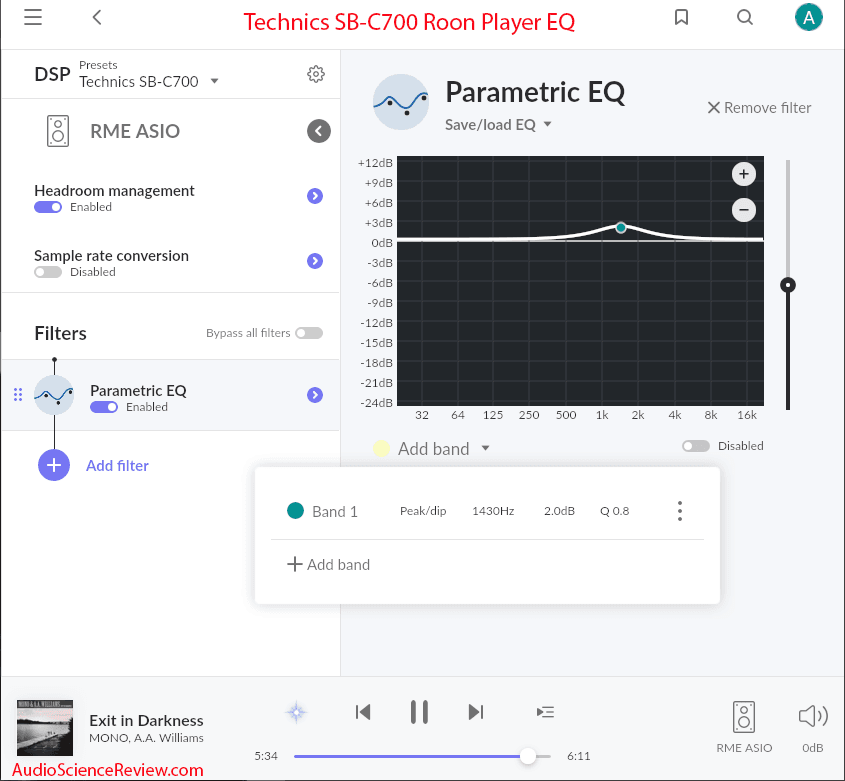
Task: Click Remove filter
Action: pyautogui.click(x=759, y=108)
